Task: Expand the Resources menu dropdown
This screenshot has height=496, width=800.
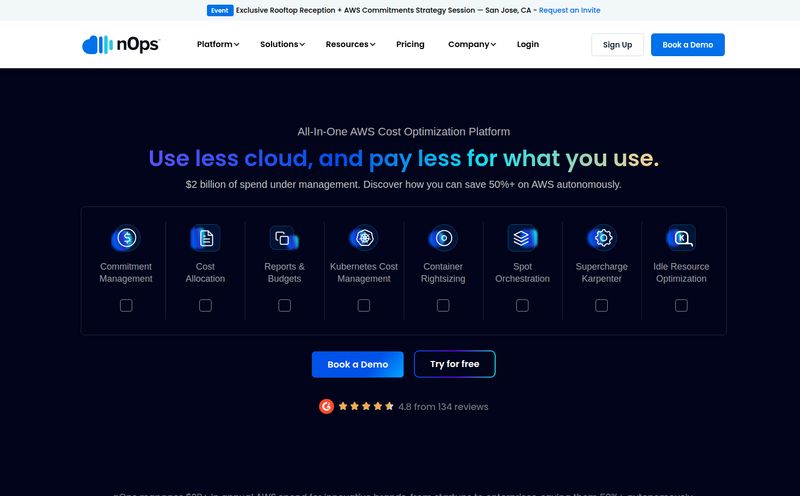Action: 350,44
